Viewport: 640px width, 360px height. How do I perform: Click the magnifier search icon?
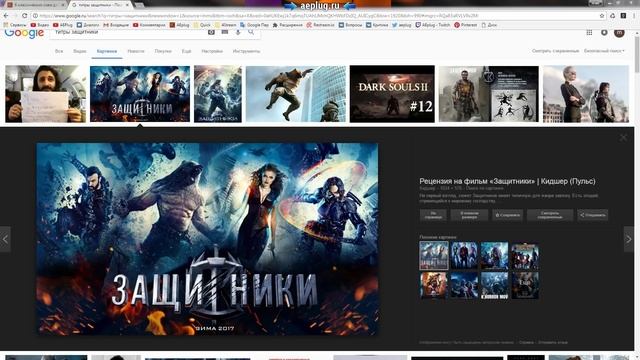click(251, 32)
